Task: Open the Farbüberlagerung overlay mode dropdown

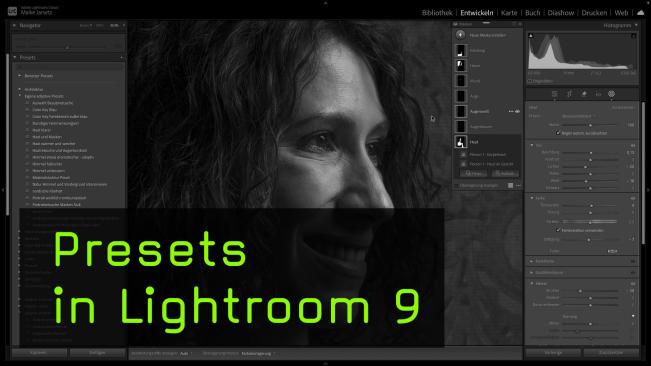Action: pos(258,354)
